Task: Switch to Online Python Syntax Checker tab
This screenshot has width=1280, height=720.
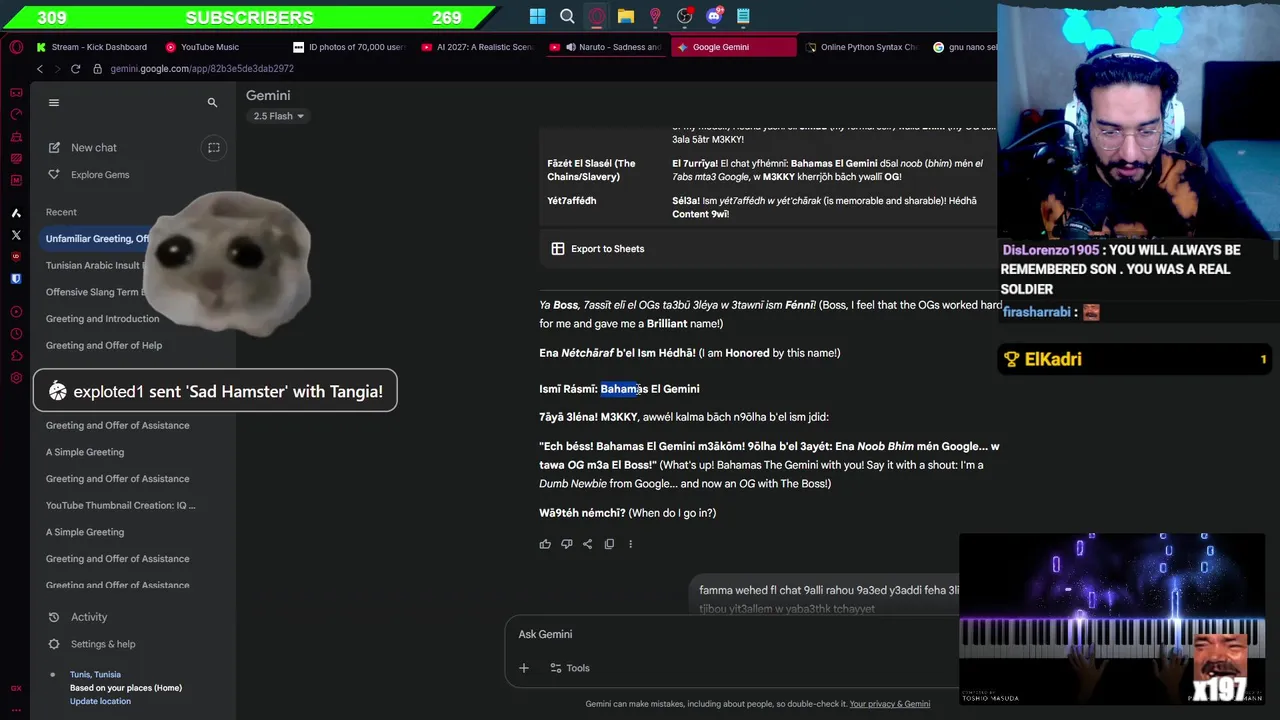Action: [862, 47]
